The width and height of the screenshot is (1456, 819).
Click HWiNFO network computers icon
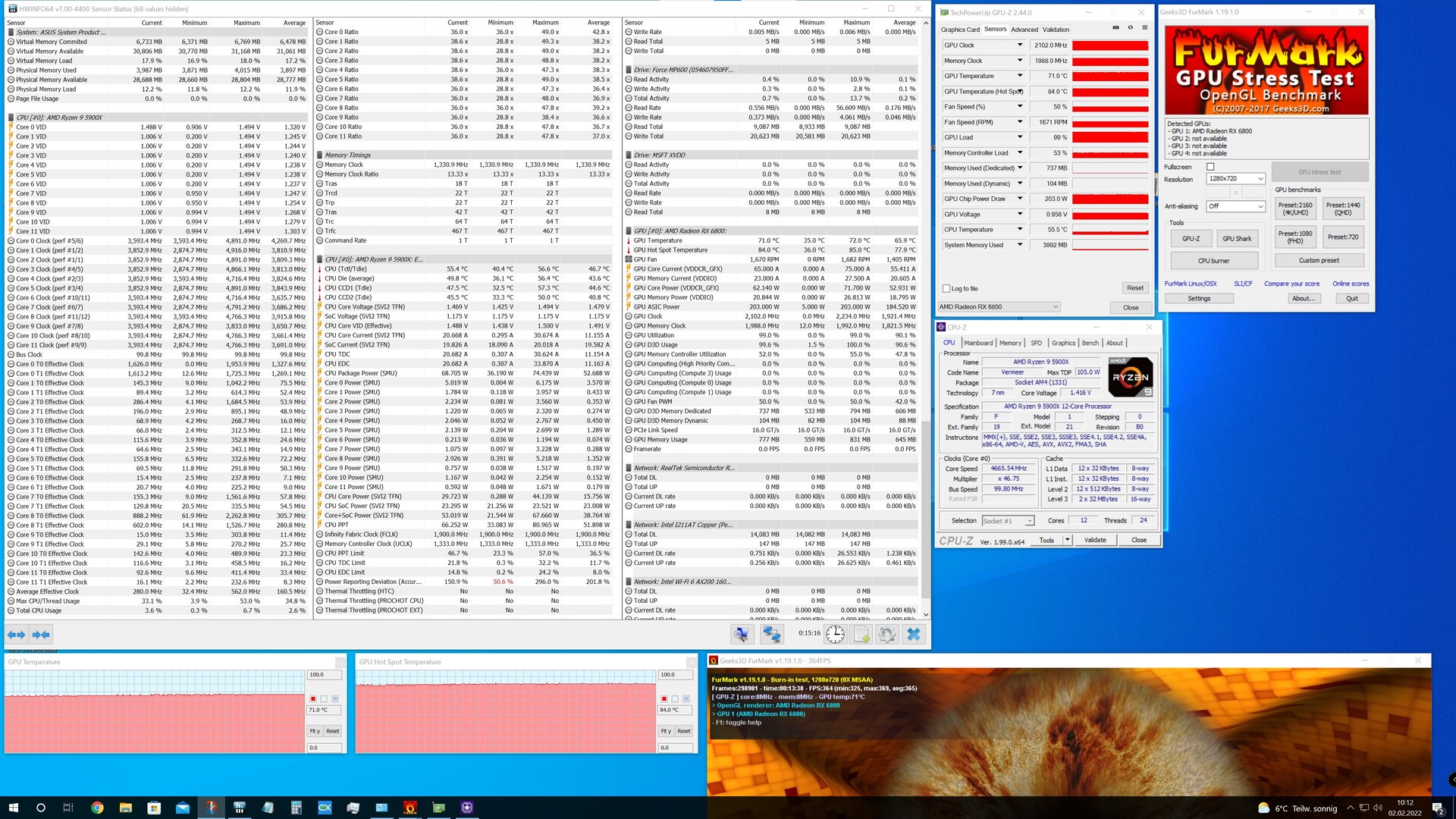click(x=771, y=635)
